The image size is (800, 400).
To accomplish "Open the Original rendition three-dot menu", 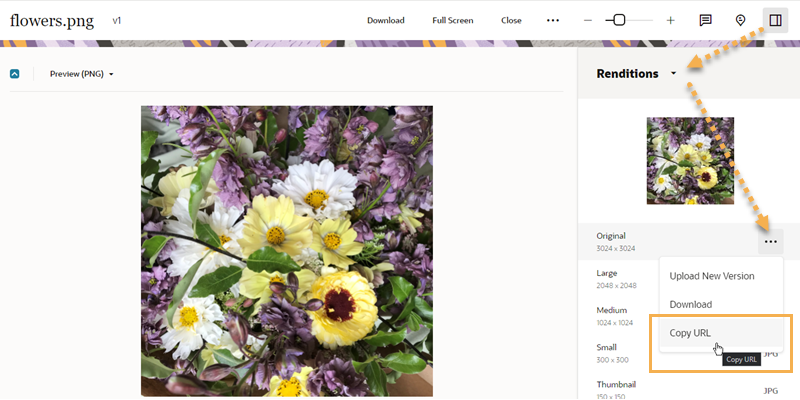I will (x=770, y=242).
